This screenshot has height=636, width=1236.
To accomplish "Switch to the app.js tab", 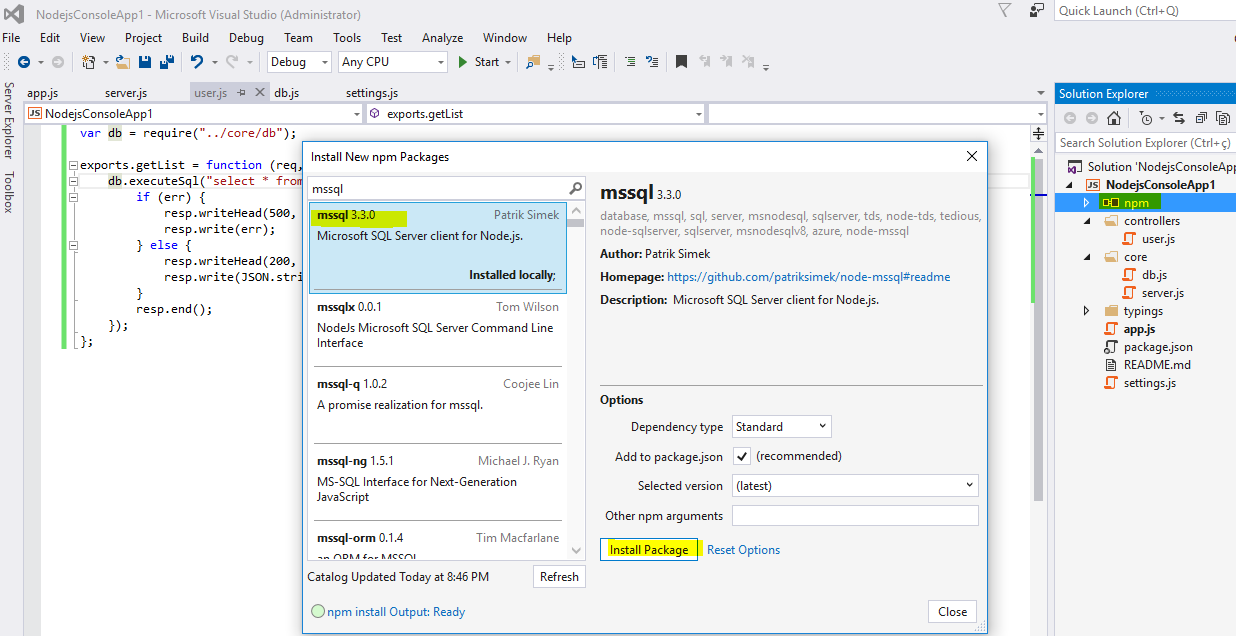I will [43, 93].
